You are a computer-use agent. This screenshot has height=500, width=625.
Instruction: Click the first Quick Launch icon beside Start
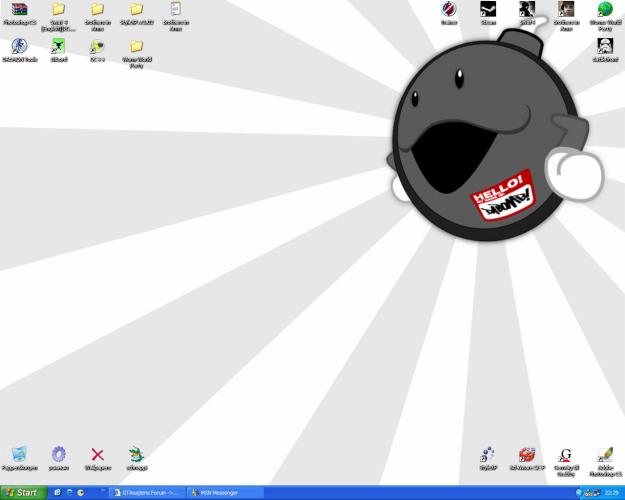pos(58,492)
